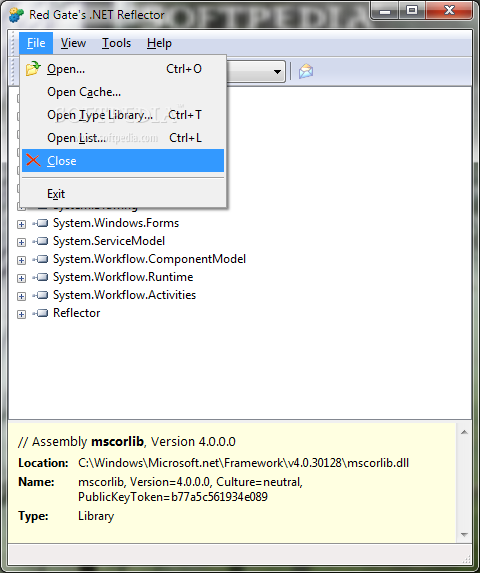The width and height of the screenshot is (480, 573).
Task: Select Open Cache... menu entry
Action: point(123,92)
